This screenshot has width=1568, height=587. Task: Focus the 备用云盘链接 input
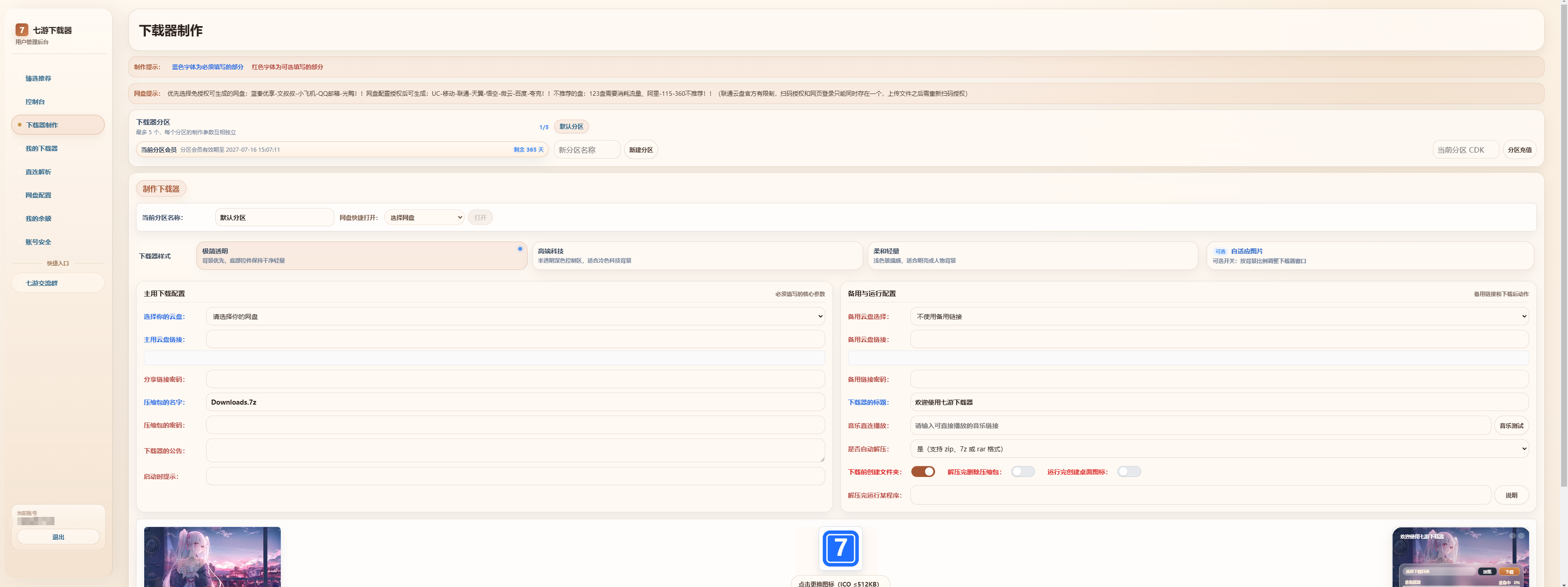click(x=1219, y=339)
